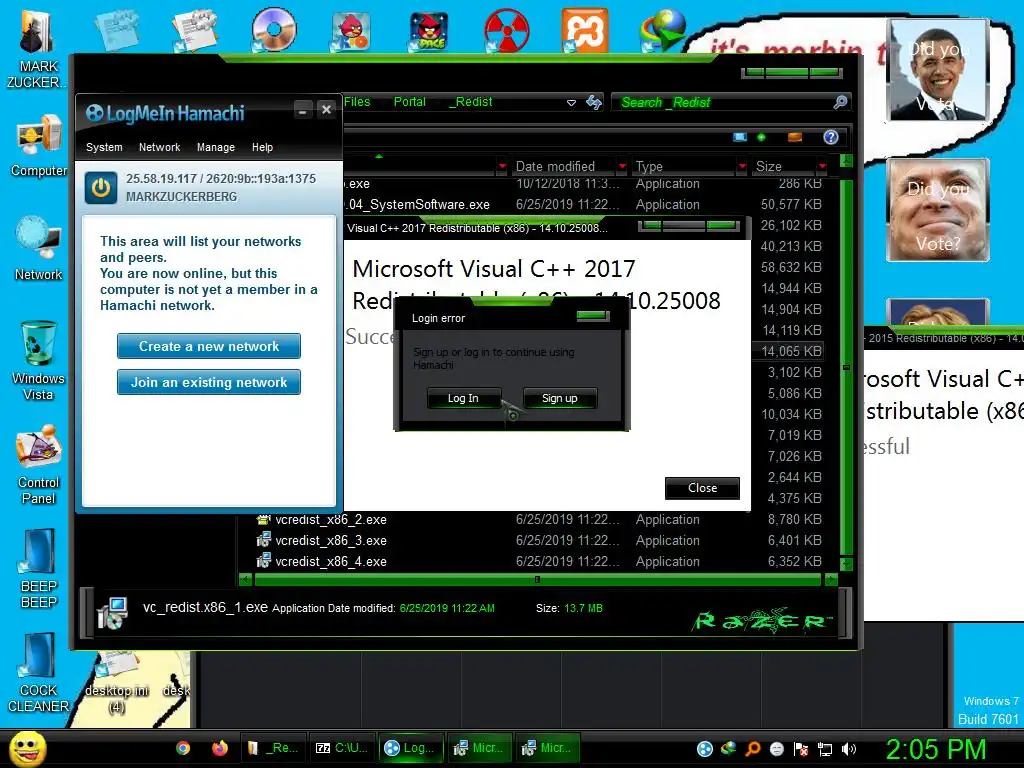Click Close in Visual C++ 2017 installer
Screen dimensions: 1024x768
click(702, 488)
